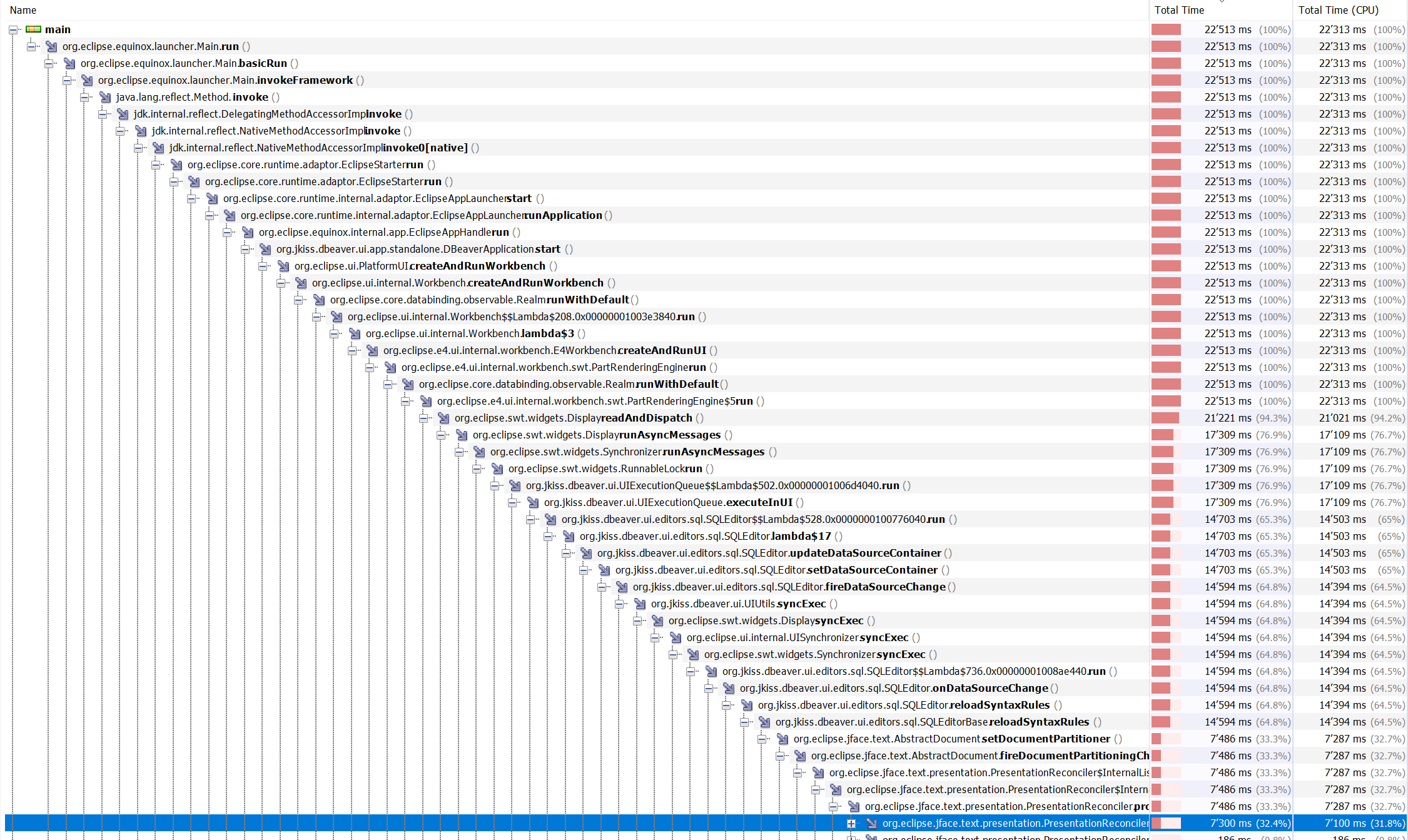Image resolution: width=1408 pixels, height=840 pixels.
Task: Click the Synchronizer.runAsyncMessages method icon
Action: click(479, 452)
